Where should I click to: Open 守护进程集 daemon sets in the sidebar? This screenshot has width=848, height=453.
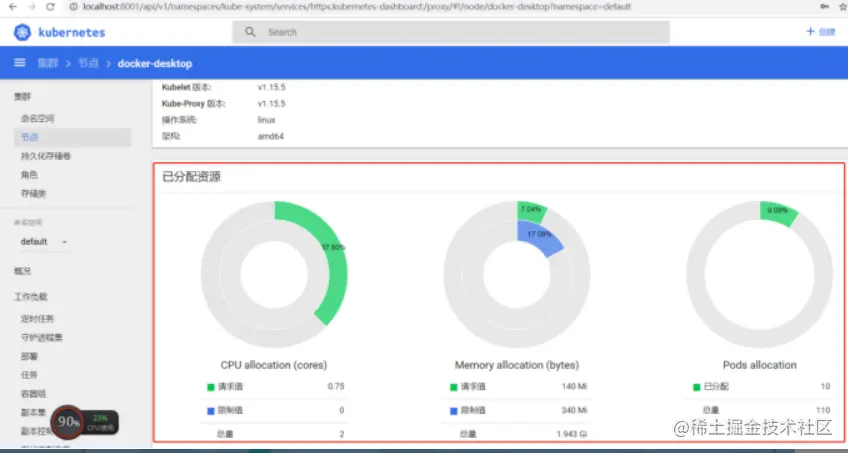coord(42,337)
